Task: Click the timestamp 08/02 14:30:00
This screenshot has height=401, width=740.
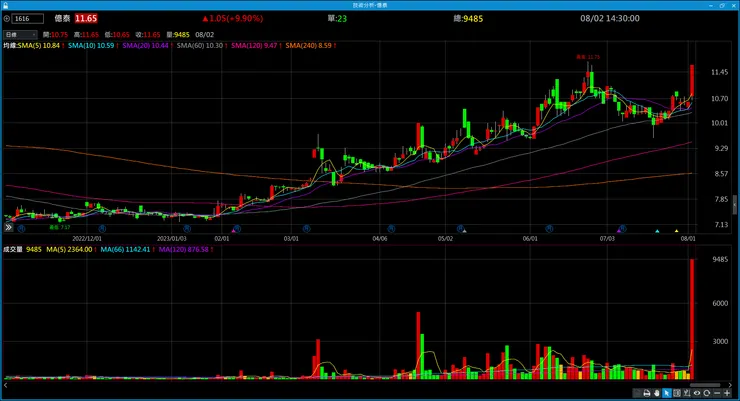Action: tap(610, 18)
